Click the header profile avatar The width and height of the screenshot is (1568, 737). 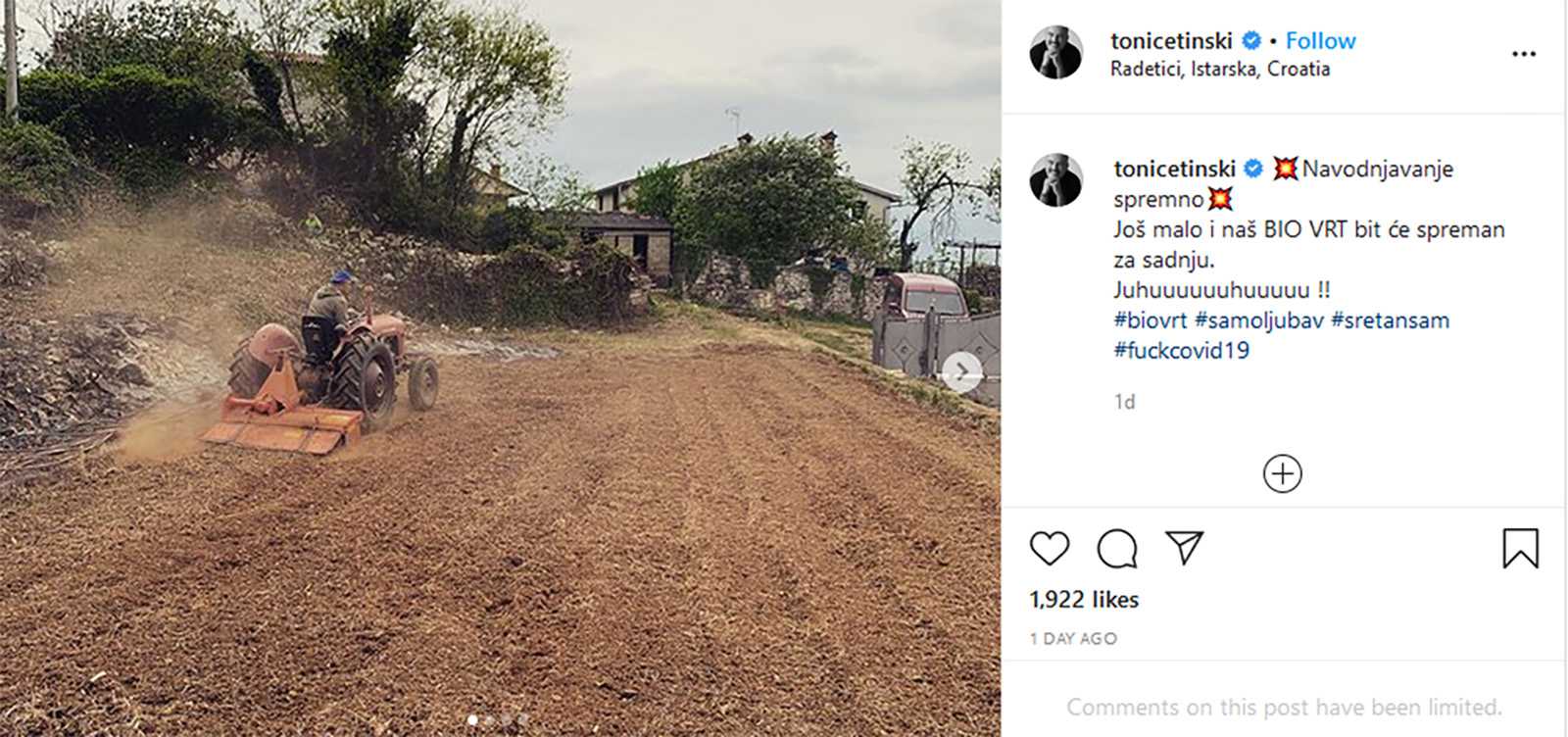(1055, 53)
